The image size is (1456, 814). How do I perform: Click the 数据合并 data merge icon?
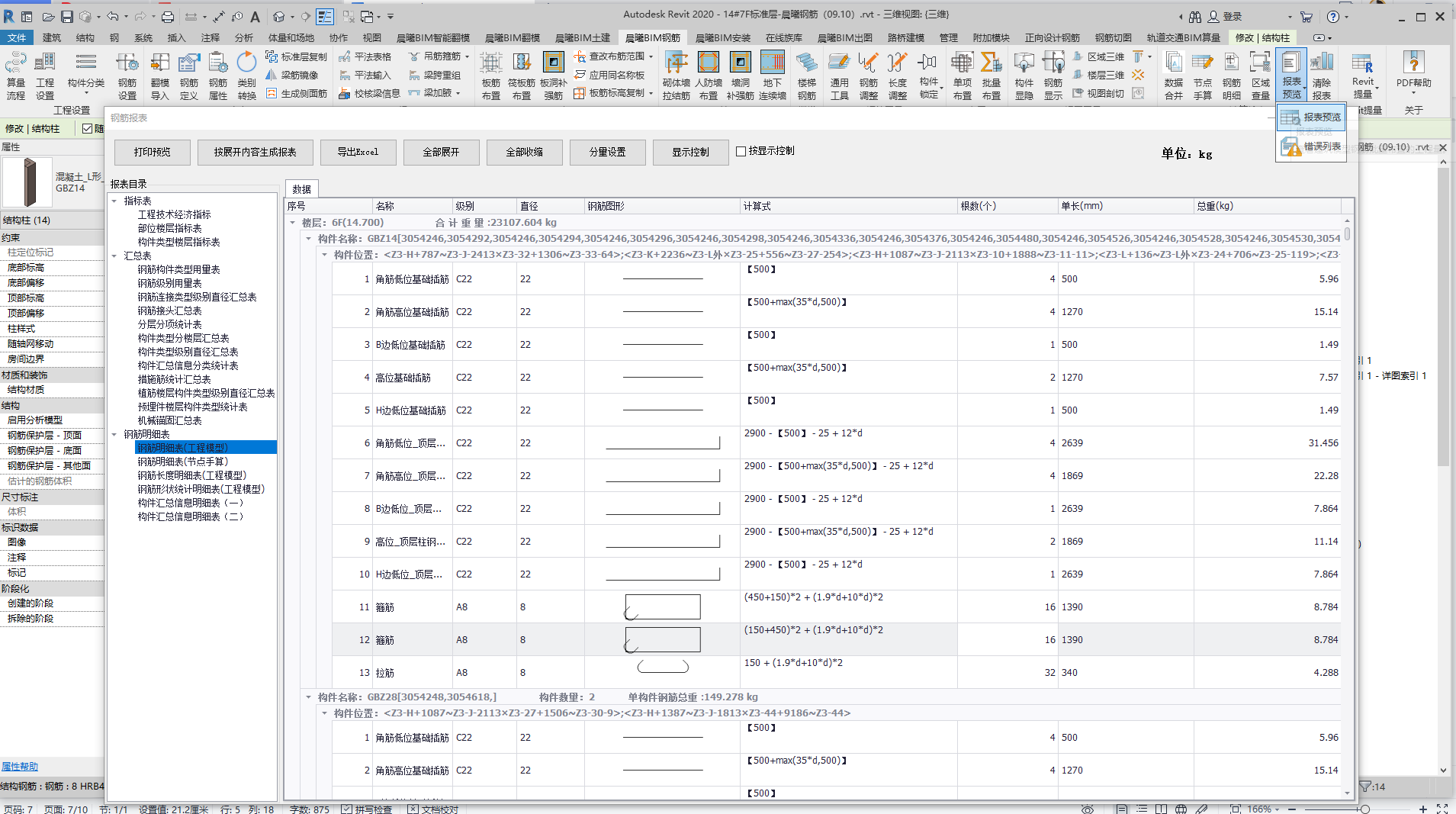point(1173,76)
